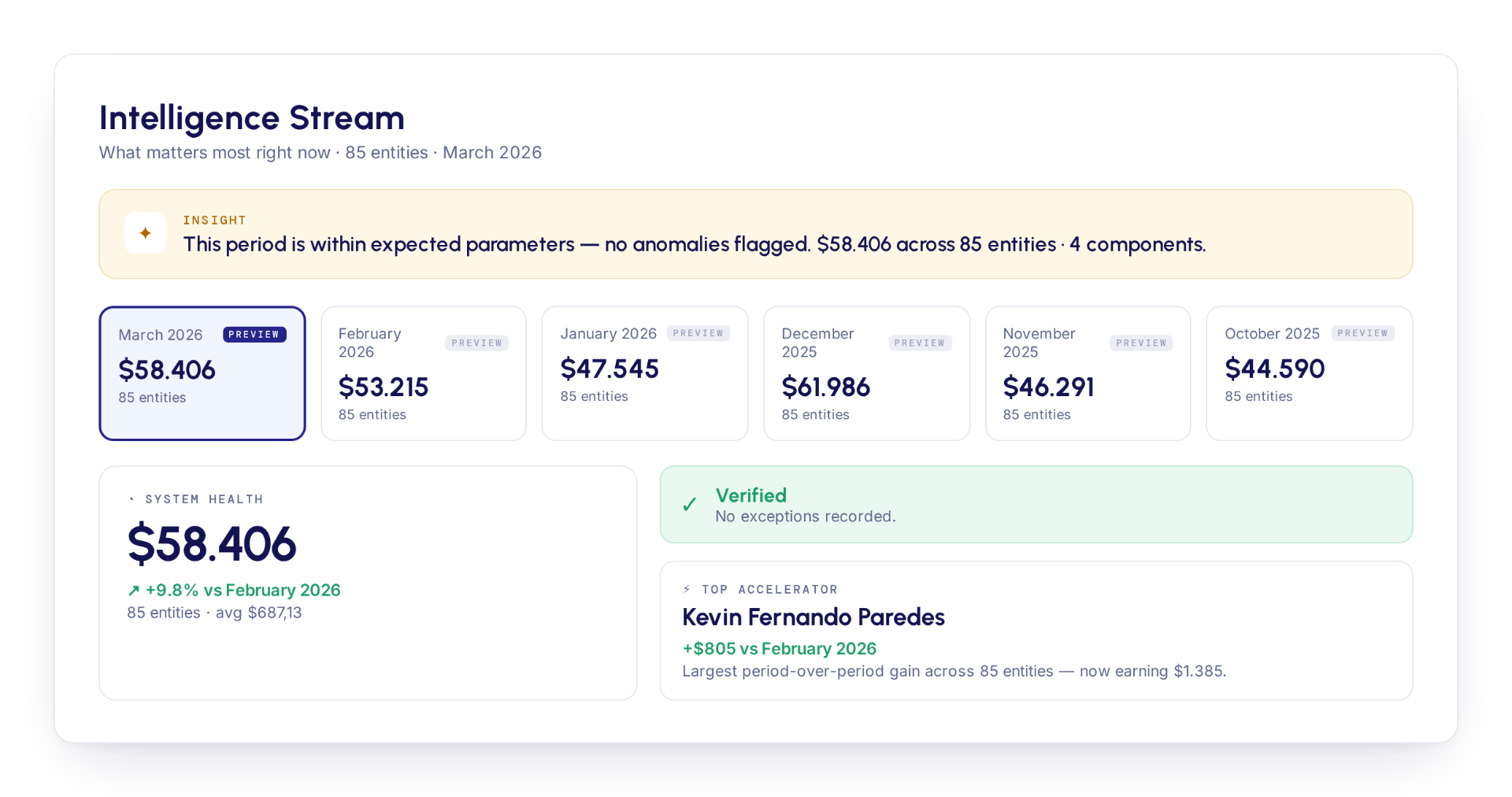Open the Top Accelerator card
The height and width of the screenshot is (797, 1512).
[x=1036, y=631]
